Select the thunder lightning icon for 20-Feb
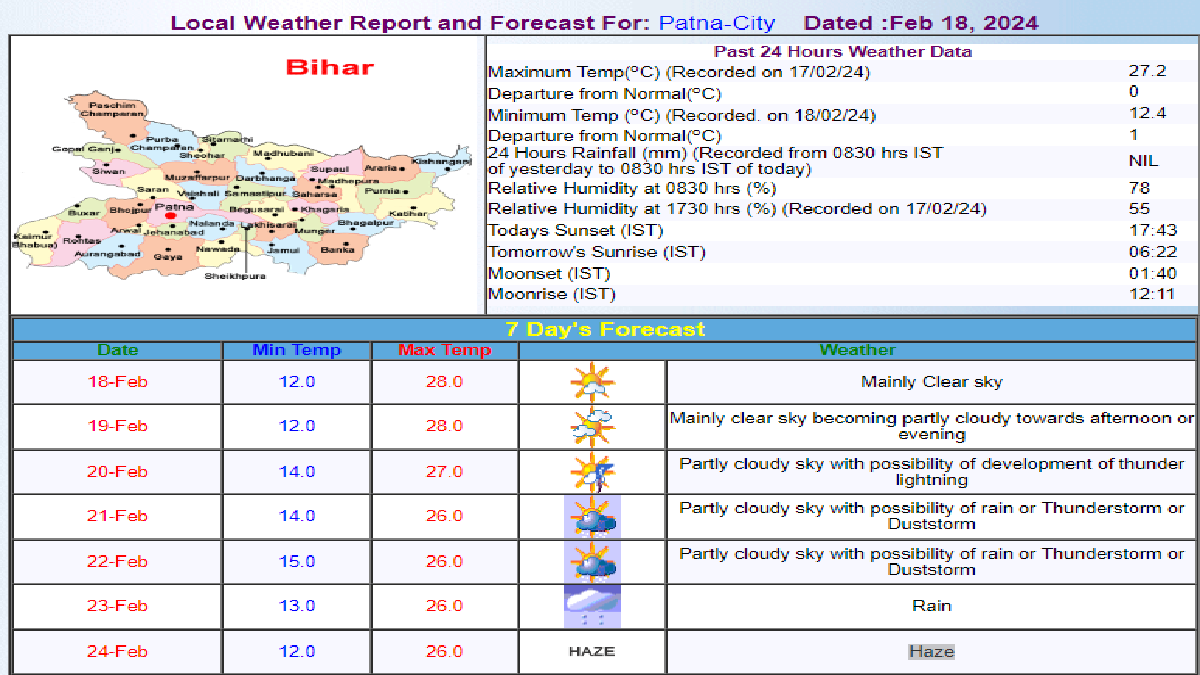The height and width of the screenshot is (675, 1200). click(592, 470)
